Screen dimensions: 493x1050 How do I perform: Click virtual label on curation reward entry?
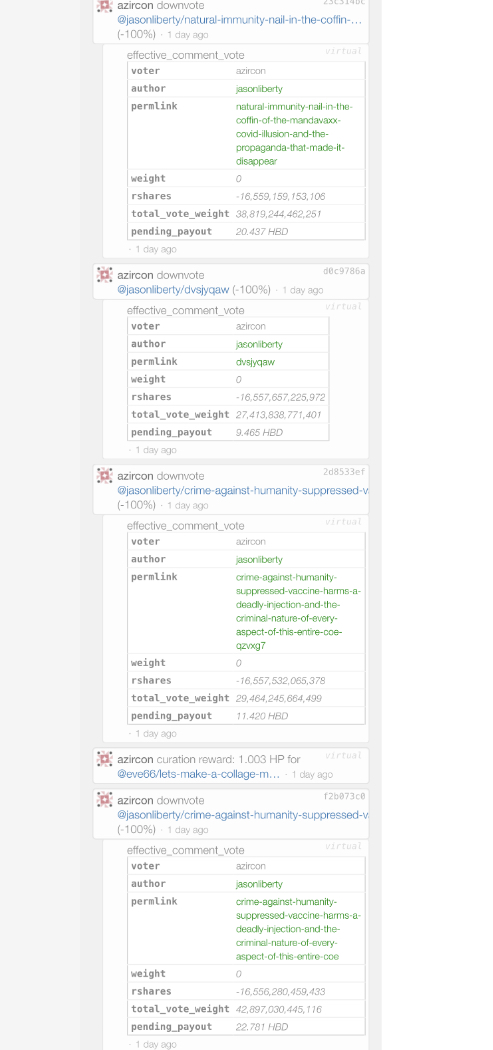(x=344, y=755)
